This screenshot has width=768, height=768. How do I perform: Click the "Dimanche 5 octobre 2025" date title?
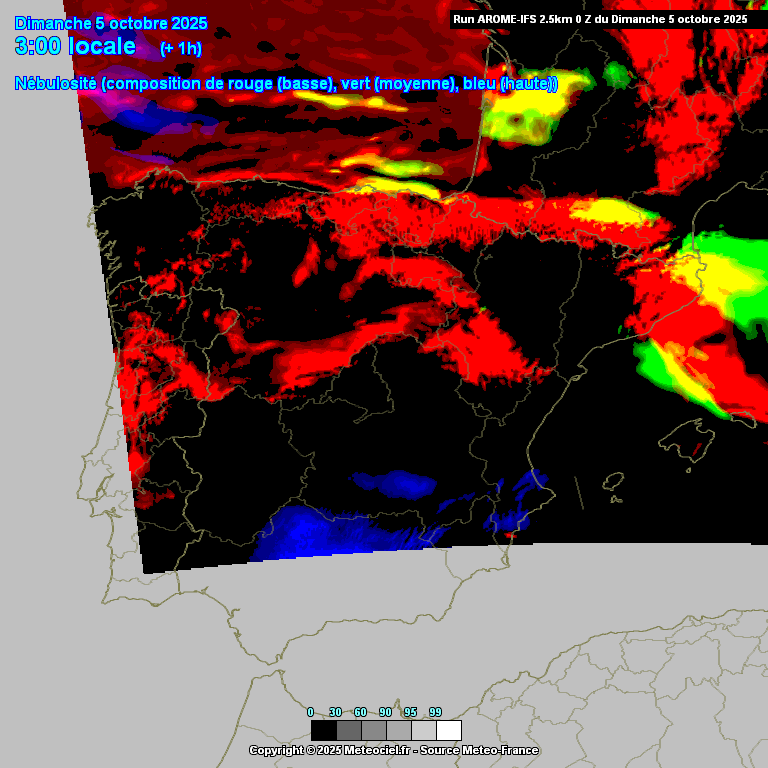click(111, 23)
